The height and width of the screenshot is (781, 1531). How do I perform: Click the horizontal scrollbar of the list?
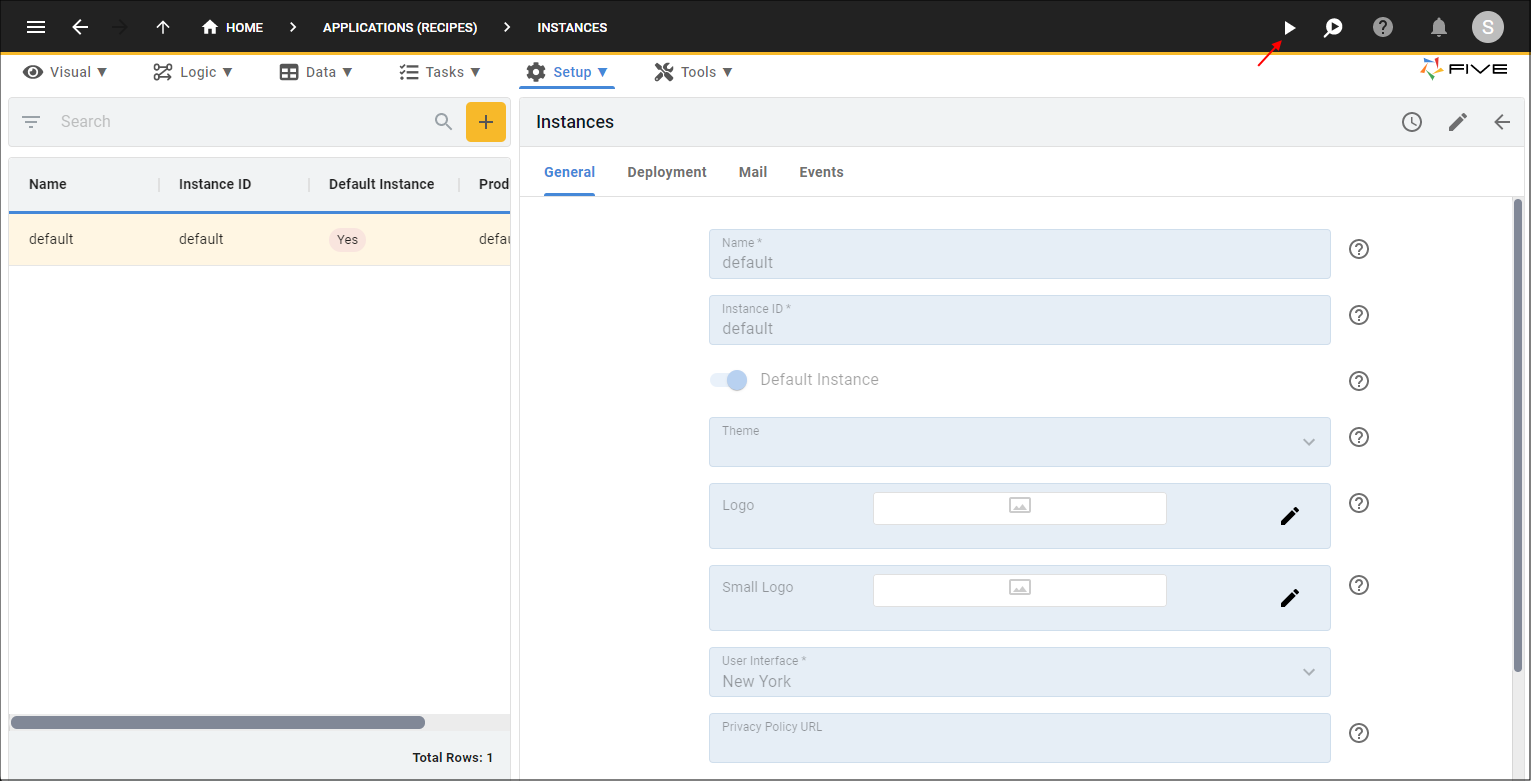218,722
